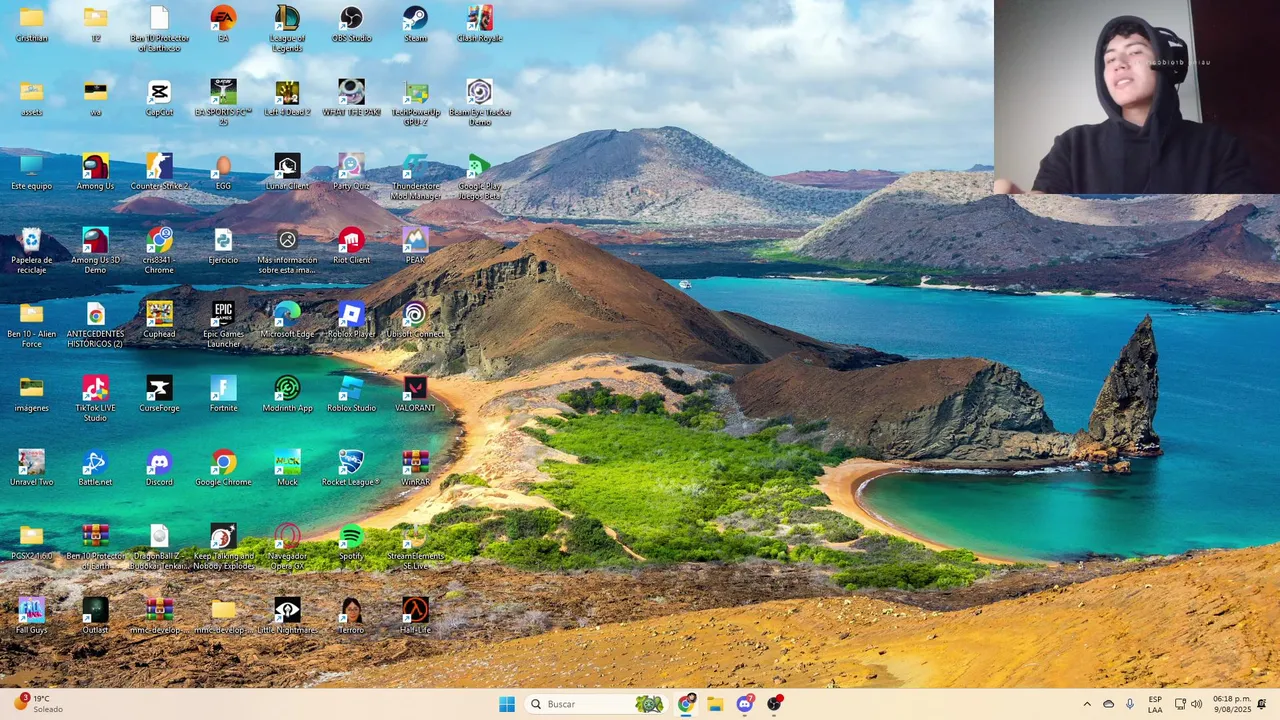
Task: Select the Steam desktop icon
Action: 415,24
